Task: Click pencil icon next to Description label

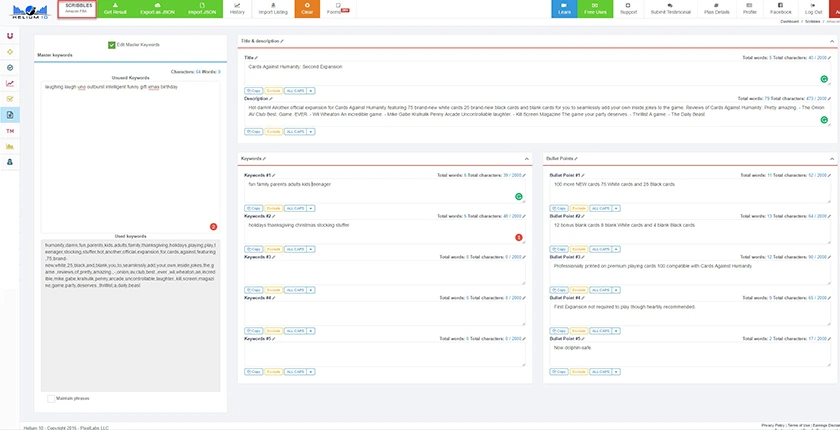Action: pos(270,99)
